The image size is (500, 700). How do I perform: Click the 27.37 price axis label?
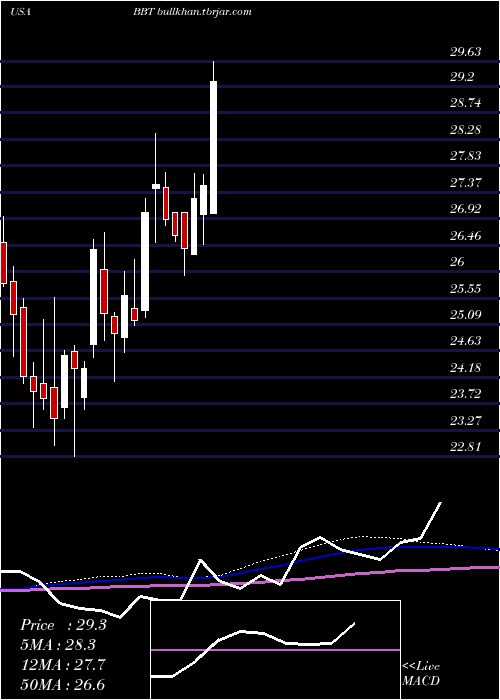point(465,183)
